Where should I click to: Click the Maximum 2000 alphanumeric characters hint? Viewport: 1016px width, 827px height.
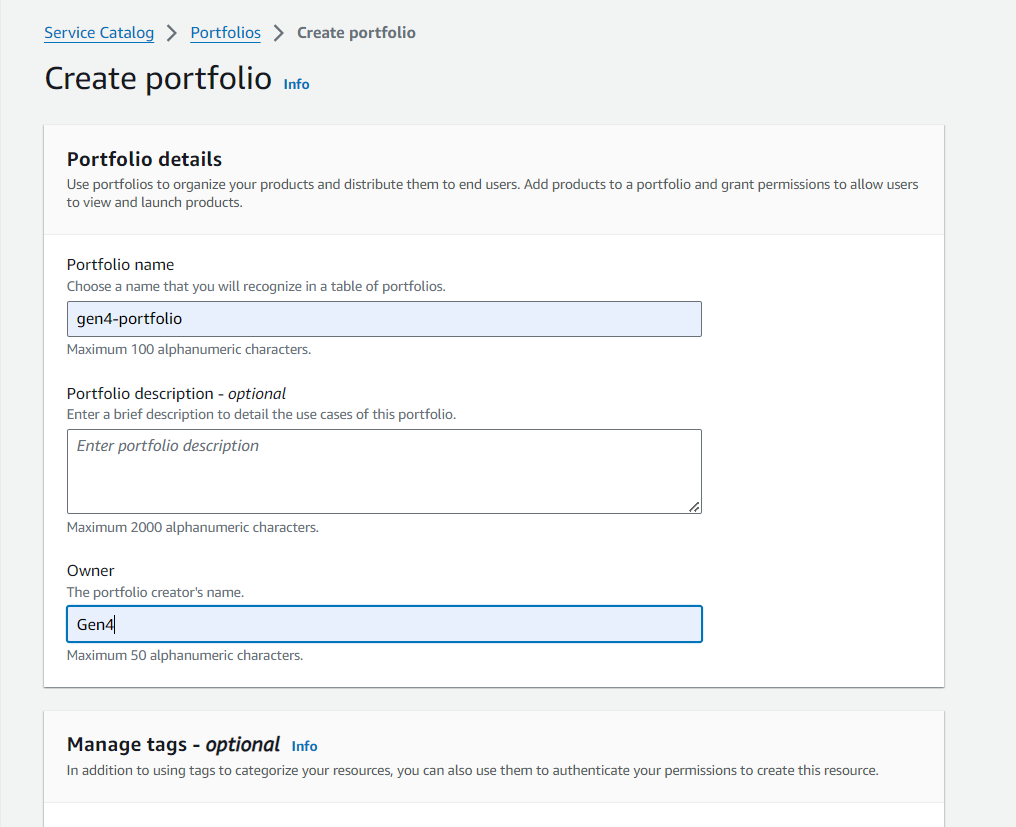pos(193,527)
